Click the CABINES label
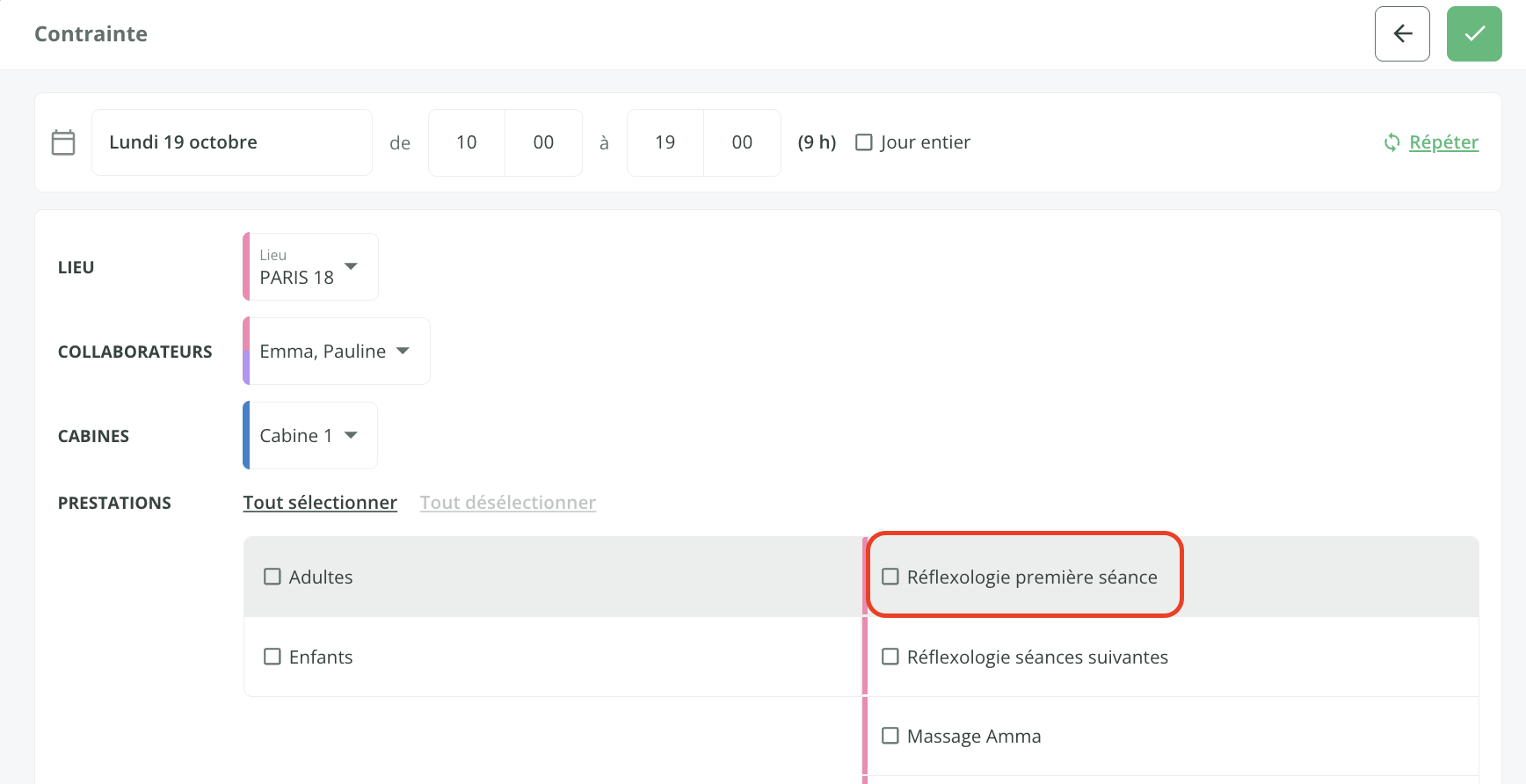The height and width of the screenshot is (784, 1526). 93,436
